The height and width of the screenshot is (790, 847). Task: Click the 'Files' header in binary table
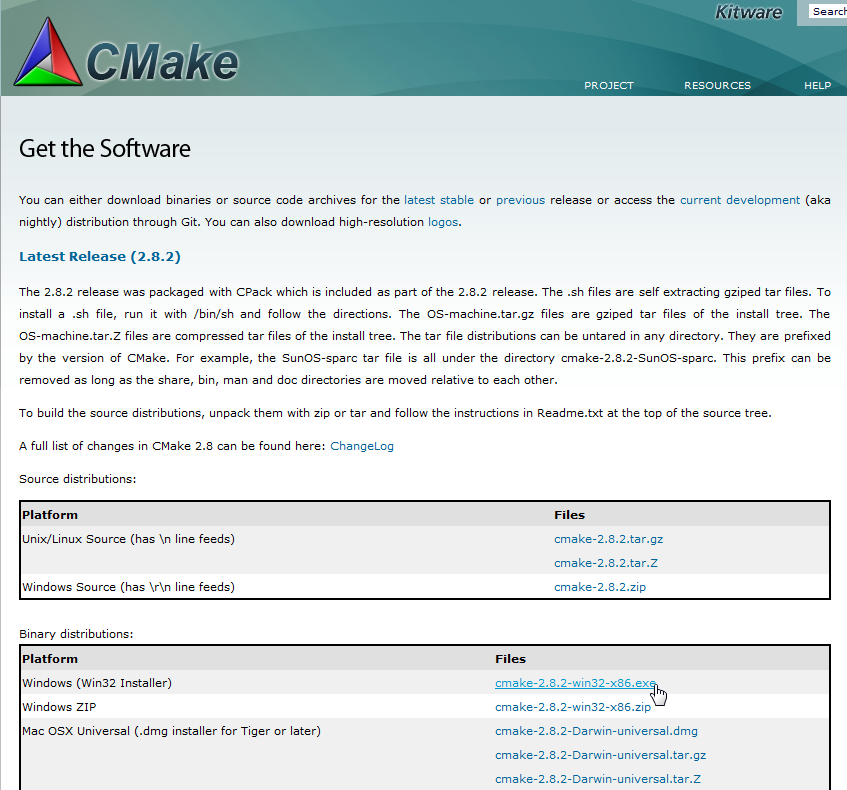(510, 659)
